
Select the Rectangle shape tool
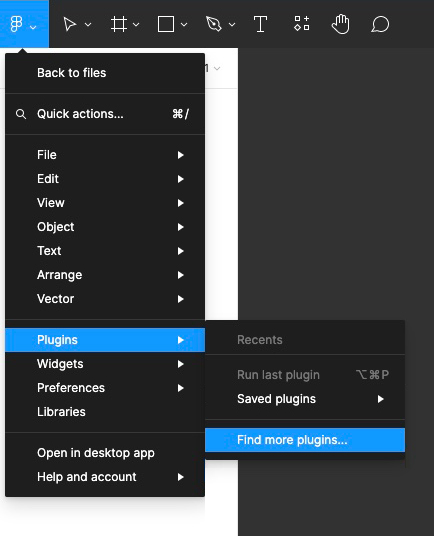click(x=166, y=24)
